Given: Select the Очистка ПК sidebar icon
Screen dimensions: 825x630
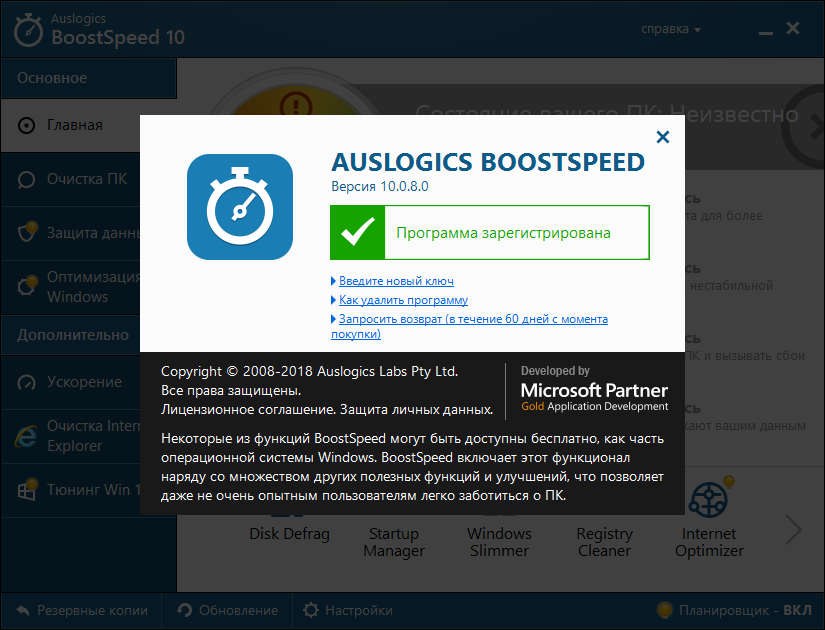Looking at the screenshot, I should point(25,179).
